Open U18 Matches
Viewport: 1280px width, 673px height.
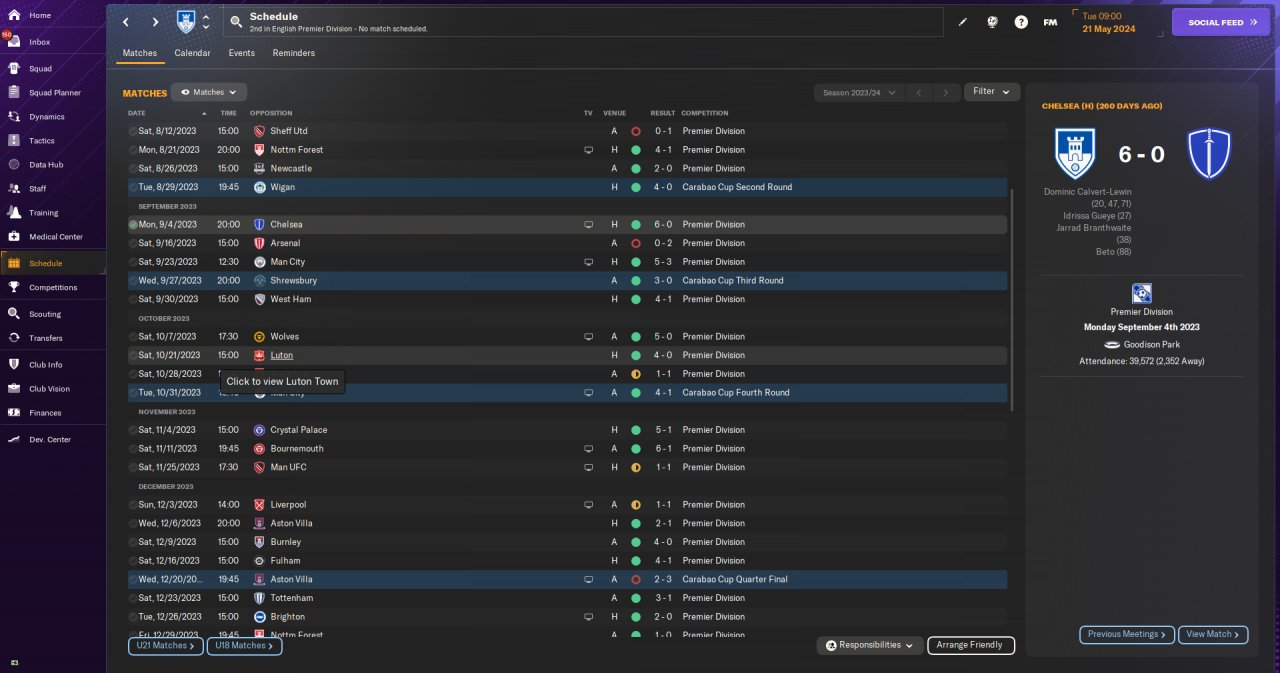tap(244, 646)
